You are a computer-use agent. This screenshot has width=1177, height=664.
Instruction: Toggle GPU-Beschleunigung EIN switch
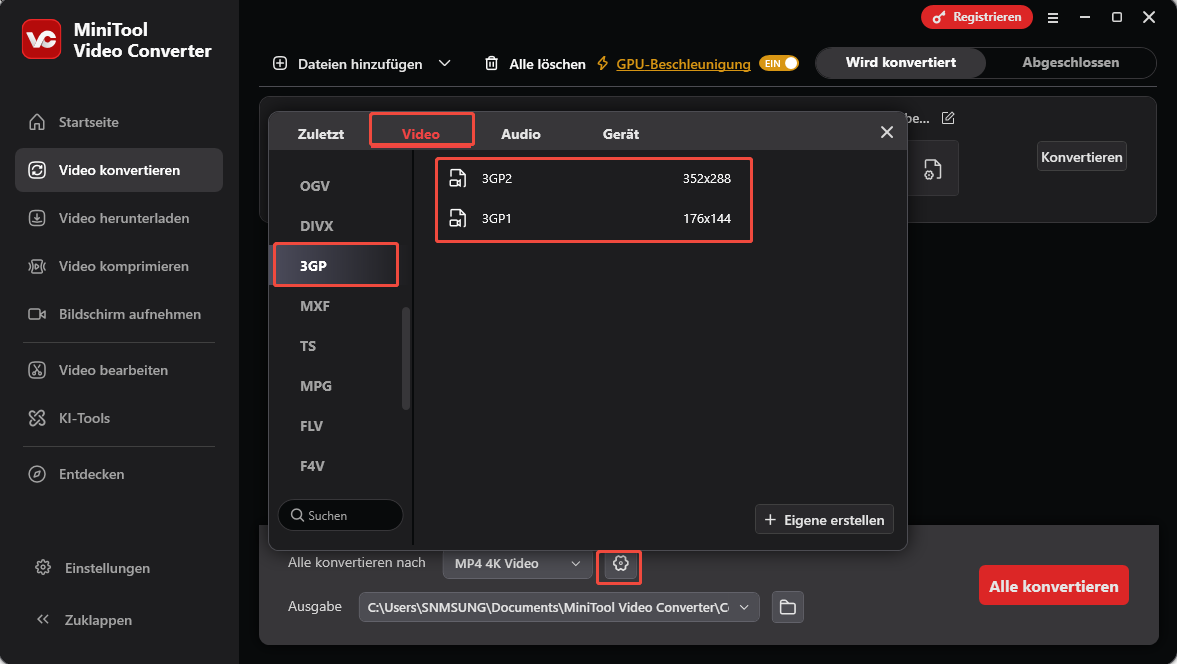[778, 63]
